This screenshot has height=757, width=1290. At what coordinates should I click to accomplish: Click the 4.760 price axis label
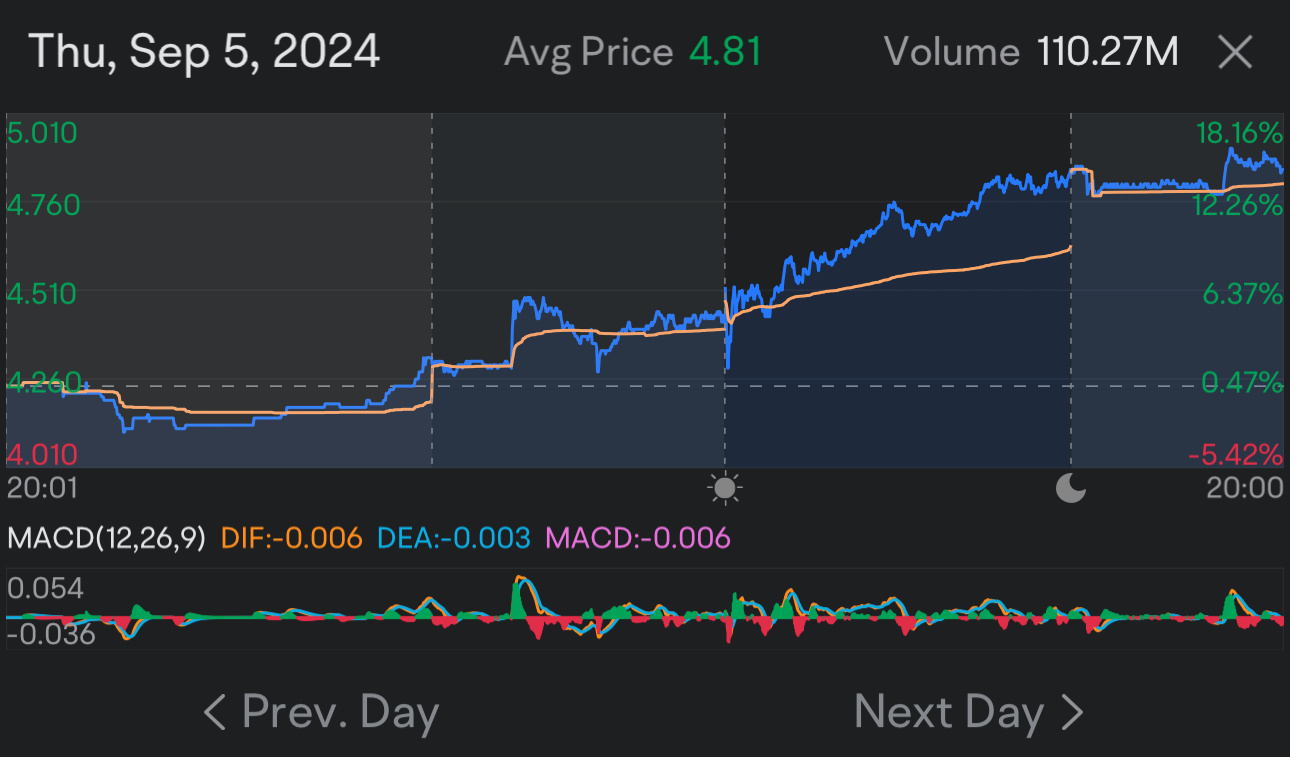pyautogui.click(x=42, y=205)
